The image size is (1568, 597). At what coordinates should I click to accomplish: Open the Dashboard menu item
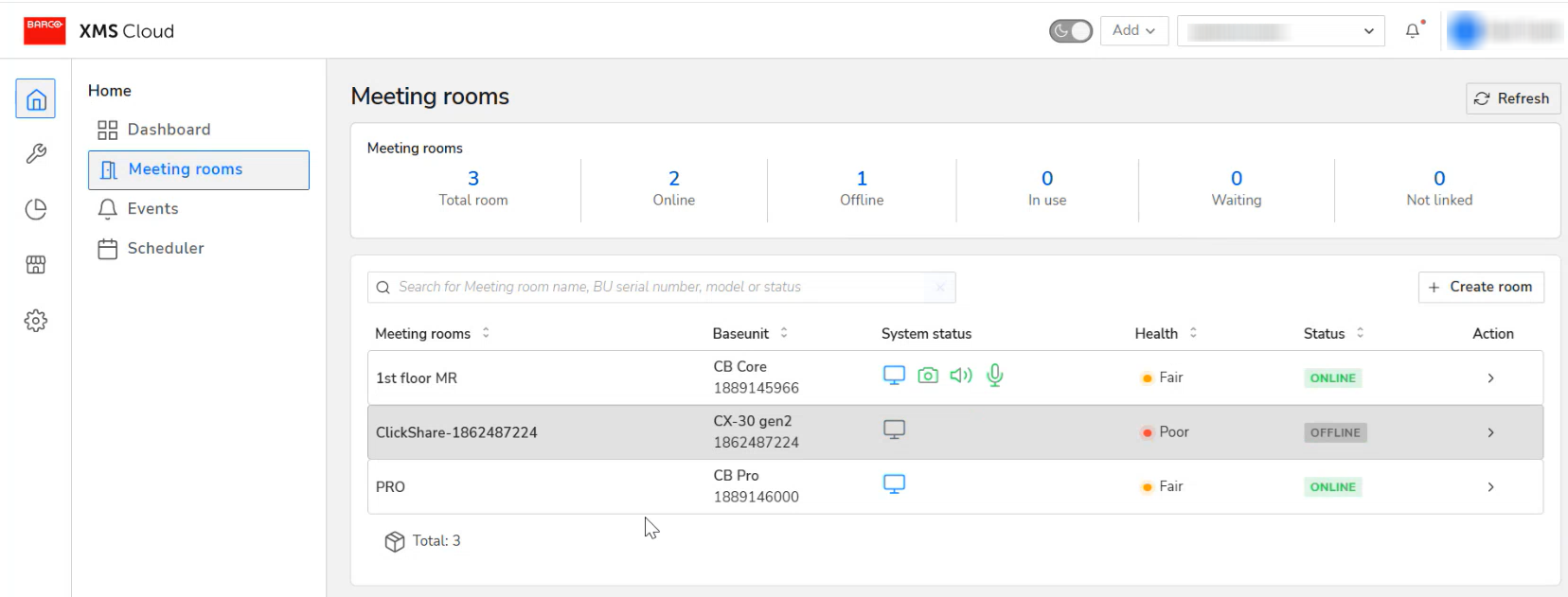click(169, 130)
